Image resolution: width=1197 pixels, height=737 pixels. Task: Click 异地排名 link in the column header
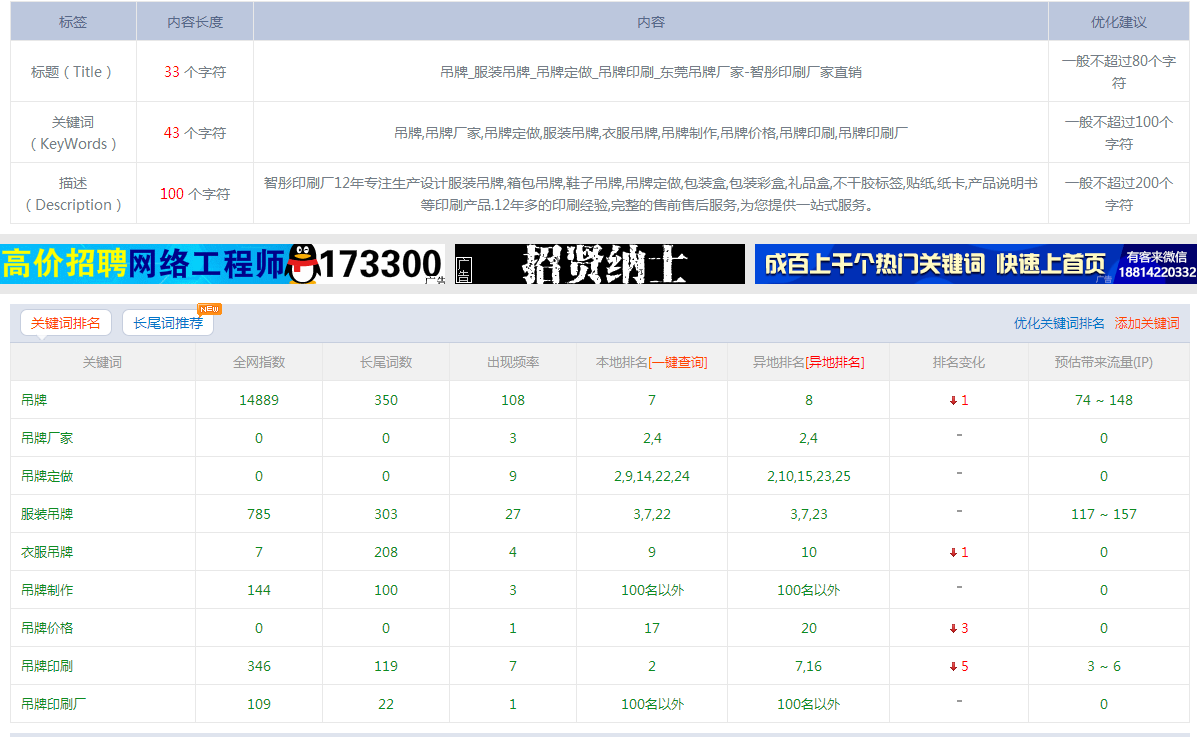click(834, 362)
